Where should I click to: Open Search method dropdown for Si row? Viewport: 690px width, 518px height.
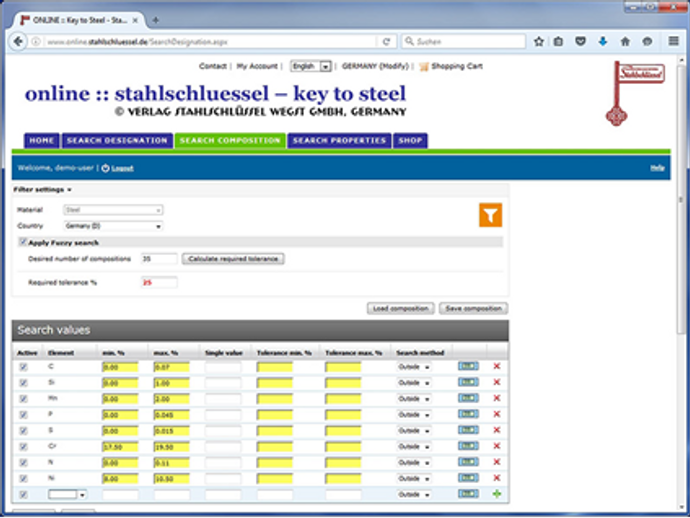click(x=414, y=383)
